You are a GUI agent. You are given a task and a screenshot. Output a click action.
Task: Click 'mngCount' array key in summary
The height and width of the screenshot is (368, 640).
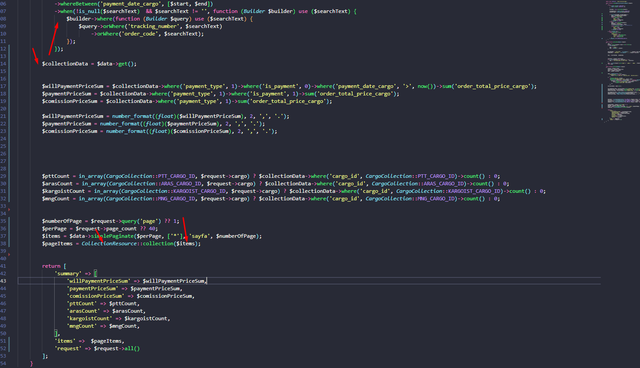point(82,326)
